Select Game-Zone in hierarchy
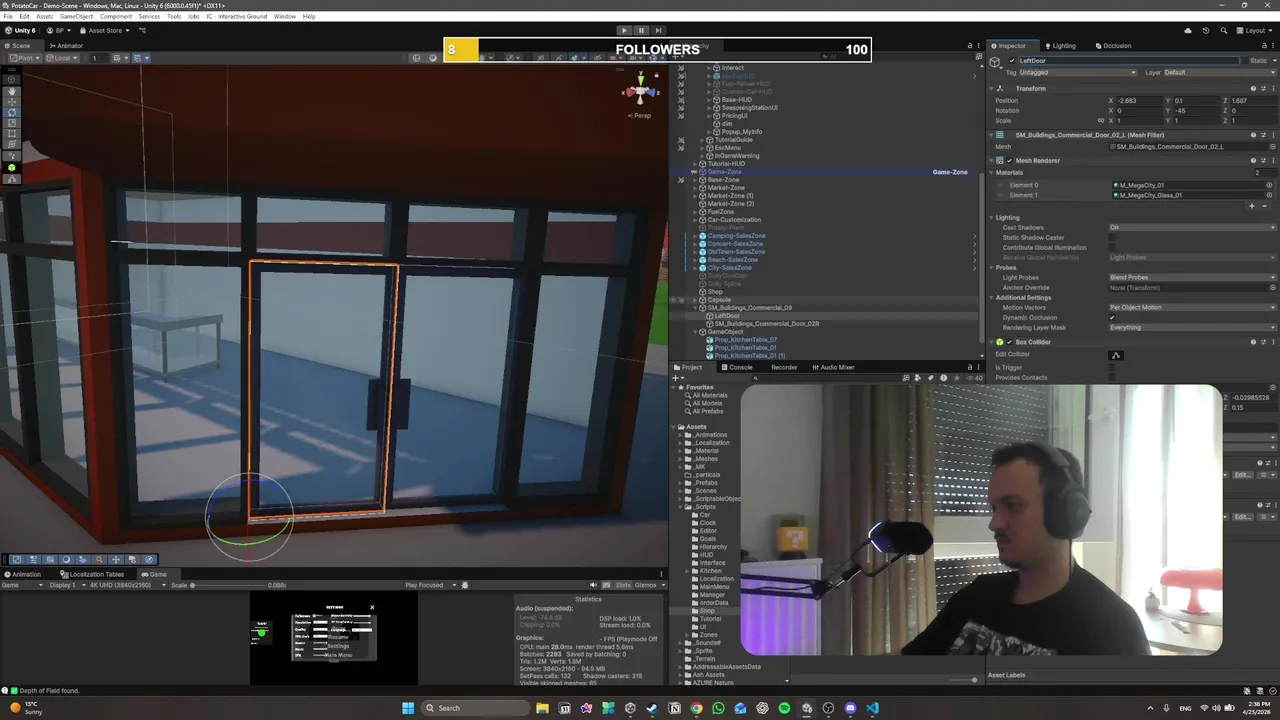The width and height of the screenshot is (1280, 720). pyautogui.click(x=725, y=172)
